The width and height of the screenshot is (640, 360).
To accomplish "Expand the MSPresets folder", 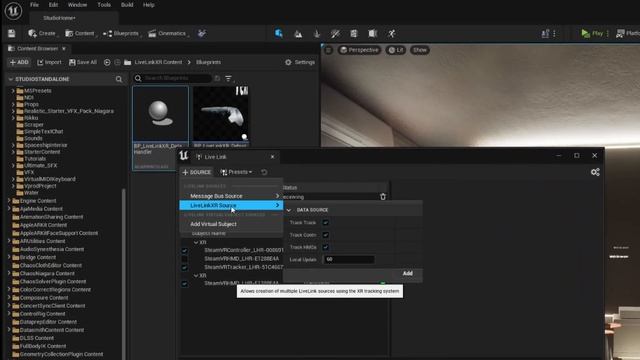I will [x=13, y=91].
